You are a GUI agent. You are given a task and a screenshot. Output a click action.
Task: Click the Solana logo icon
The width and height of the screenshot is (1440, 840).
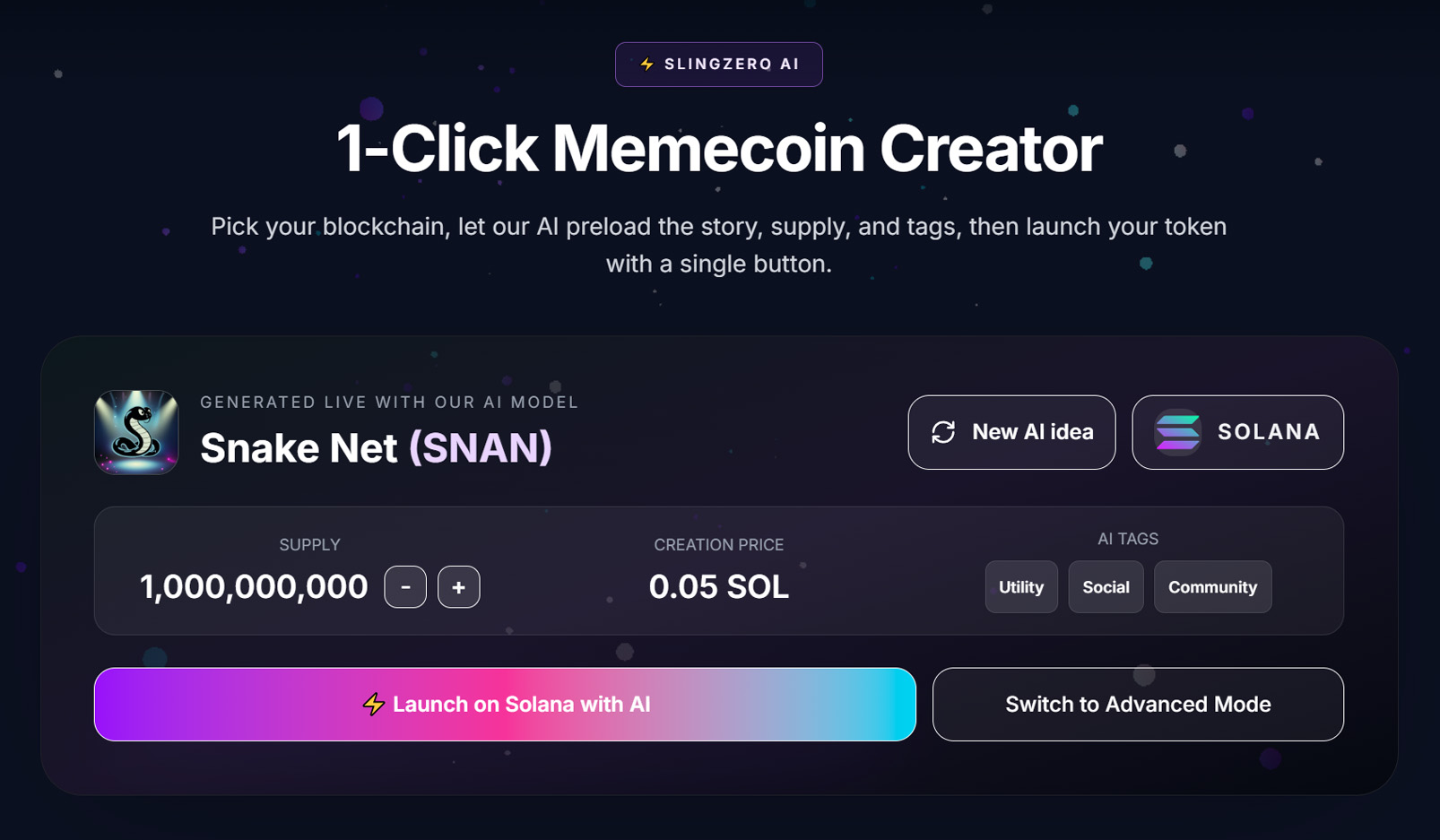pos(1177,432)
